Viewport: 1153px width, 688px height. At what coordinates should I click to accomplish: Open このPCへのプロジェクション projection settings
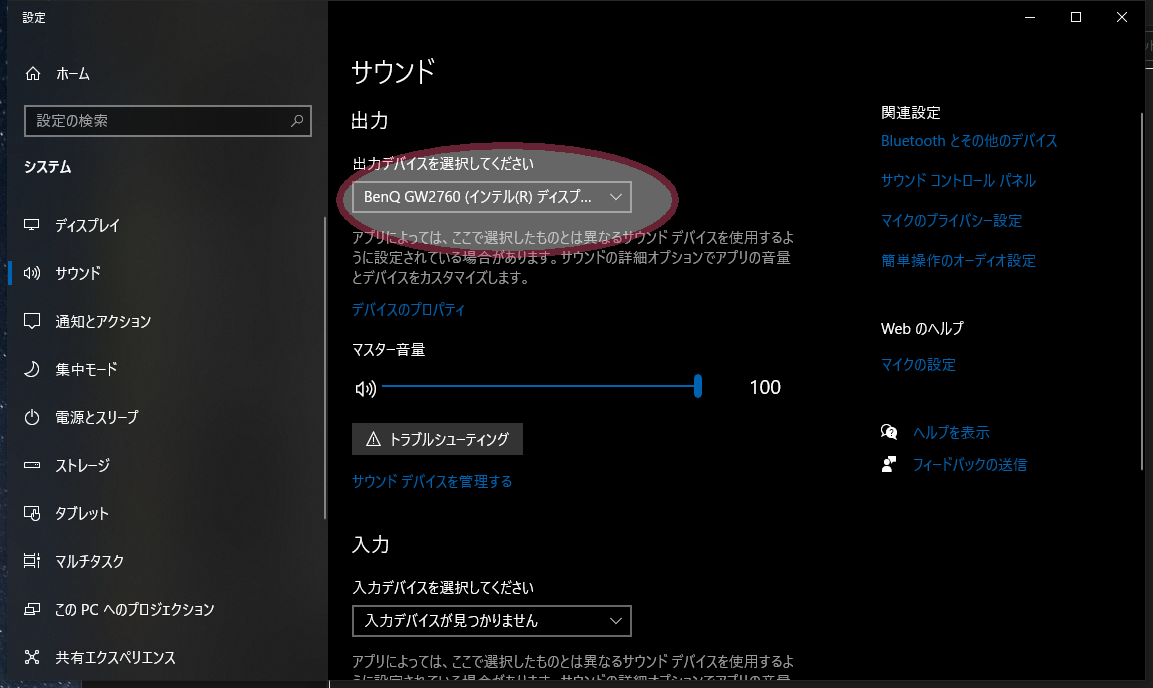[x=134, y=610]
